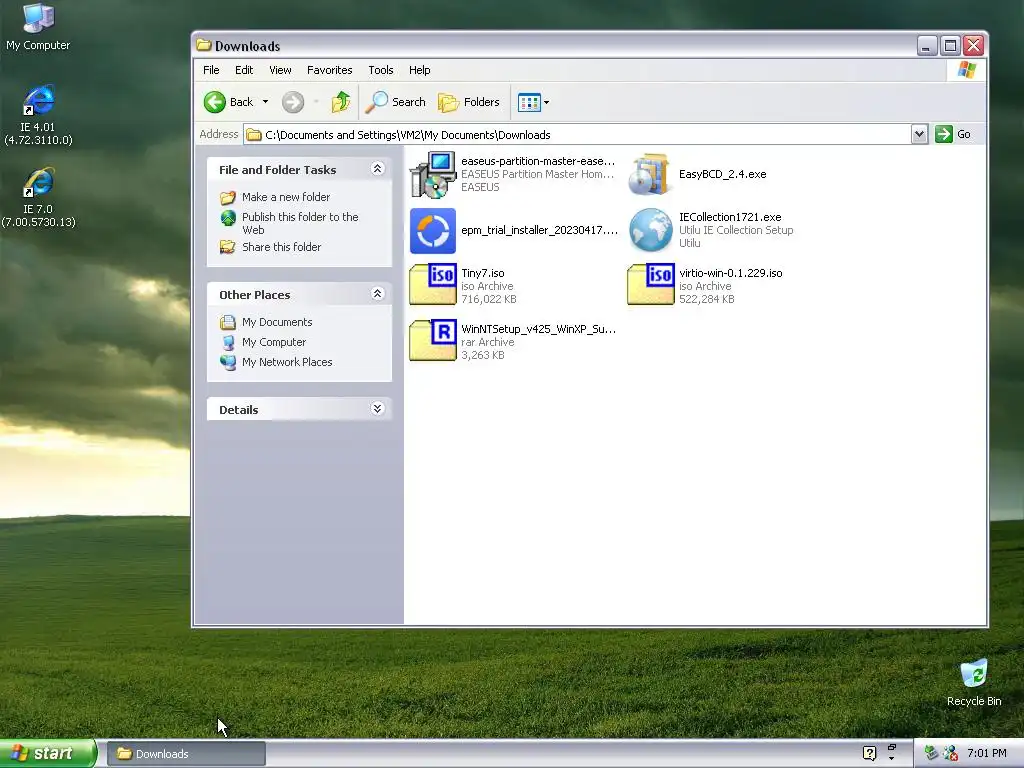
Task: Select the IE 4.01 desktop shortcut
Action: (x=38, y=115)
